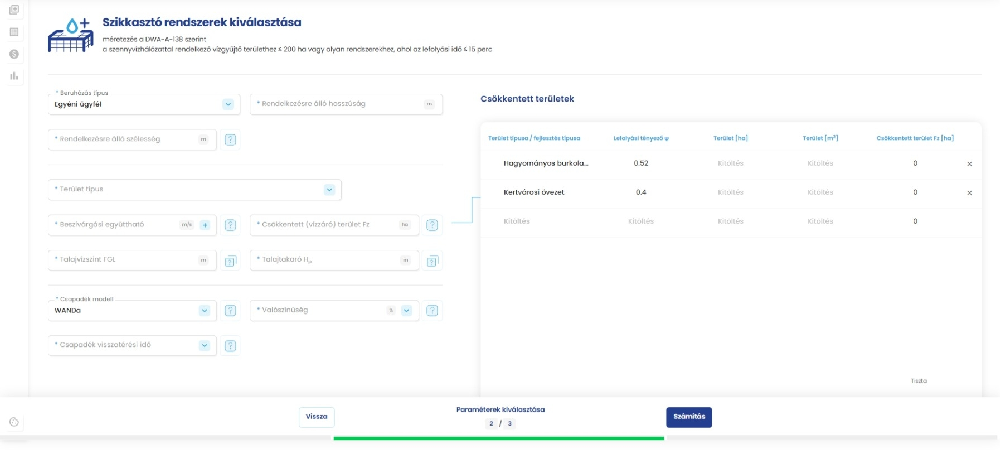Click the empty row's Terület típusa Kitöltés cell

pyautogui.click(x=517, y=222)
